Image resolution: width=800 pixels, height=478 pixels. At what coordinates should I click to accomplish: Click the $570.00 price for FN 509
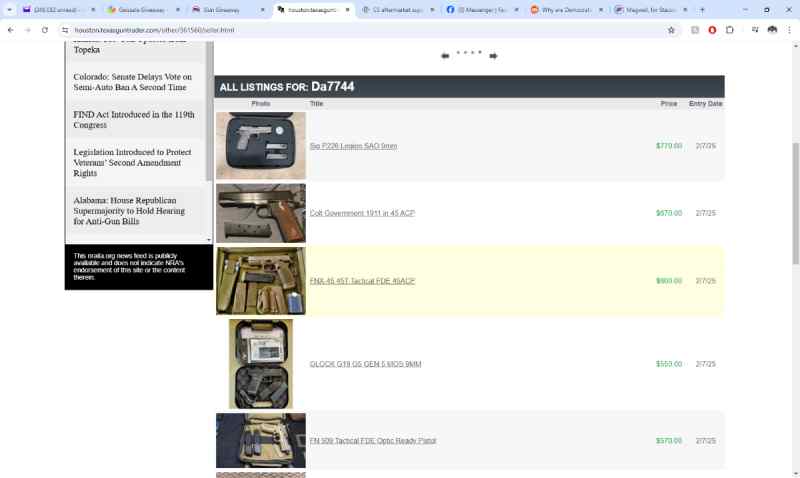[669, 441]
